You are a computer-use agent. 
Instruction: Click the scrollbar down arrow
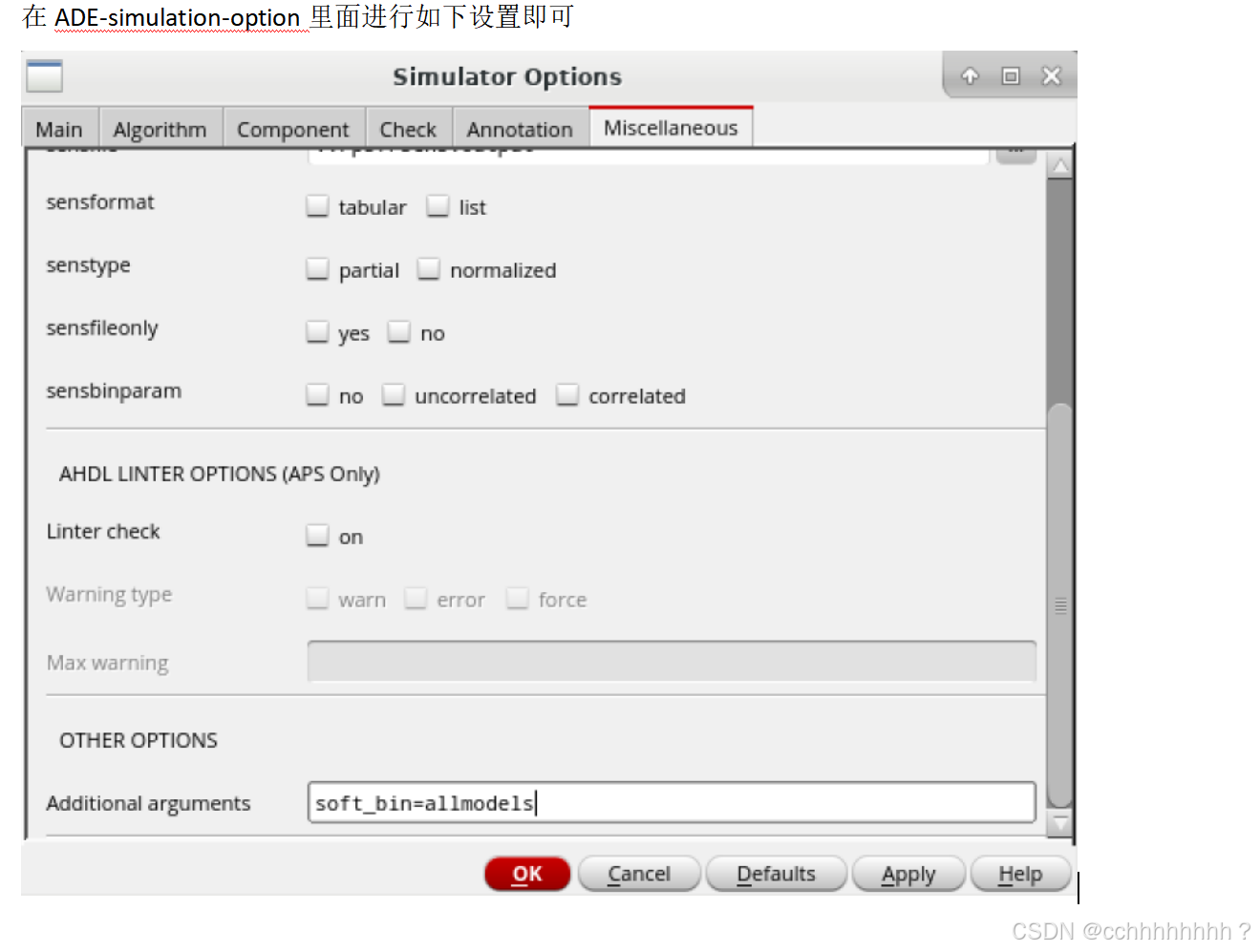click(1059, 823)
